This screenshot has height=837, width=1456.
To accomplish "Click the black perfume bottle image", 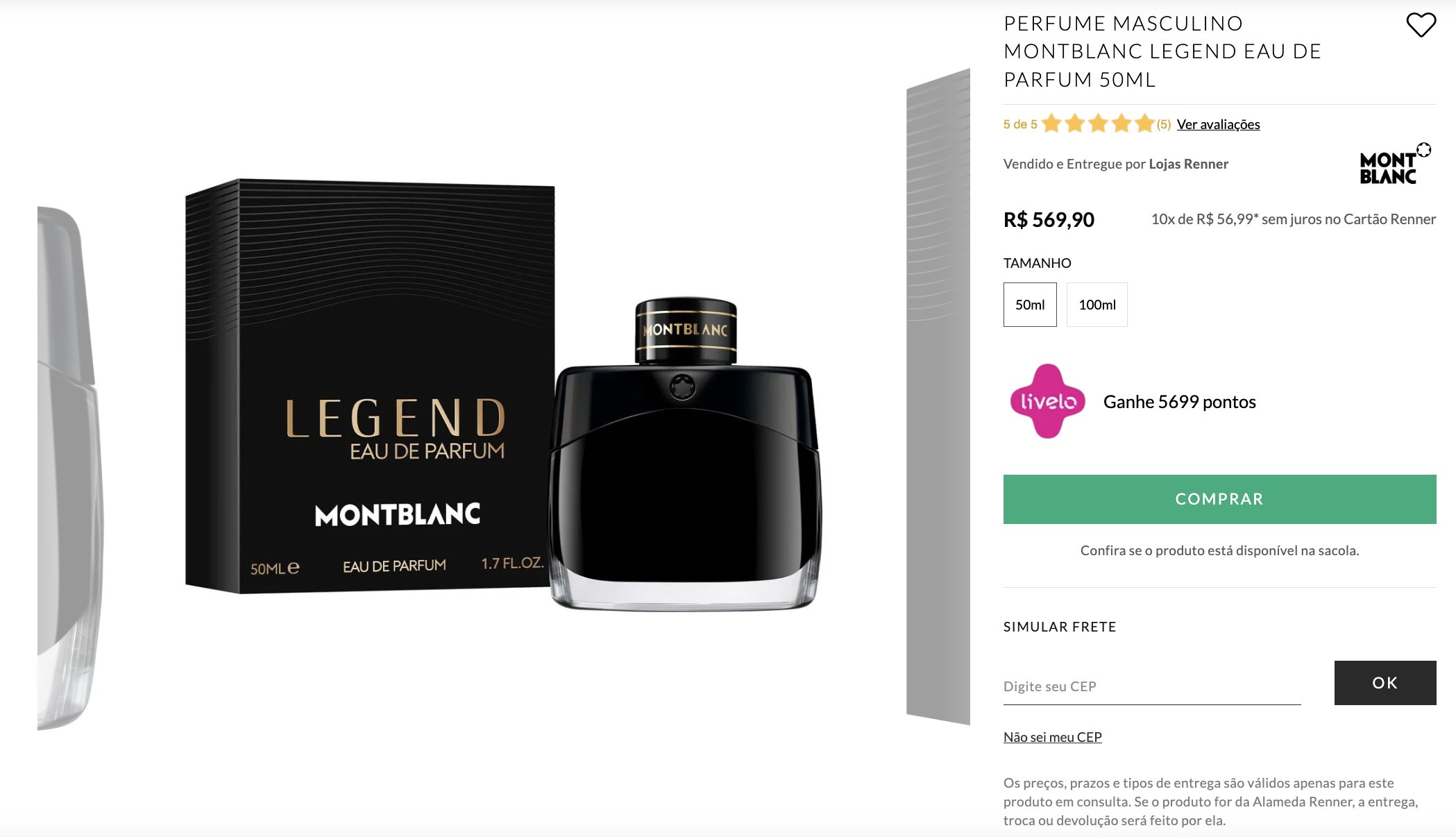I will click(685, 455).
